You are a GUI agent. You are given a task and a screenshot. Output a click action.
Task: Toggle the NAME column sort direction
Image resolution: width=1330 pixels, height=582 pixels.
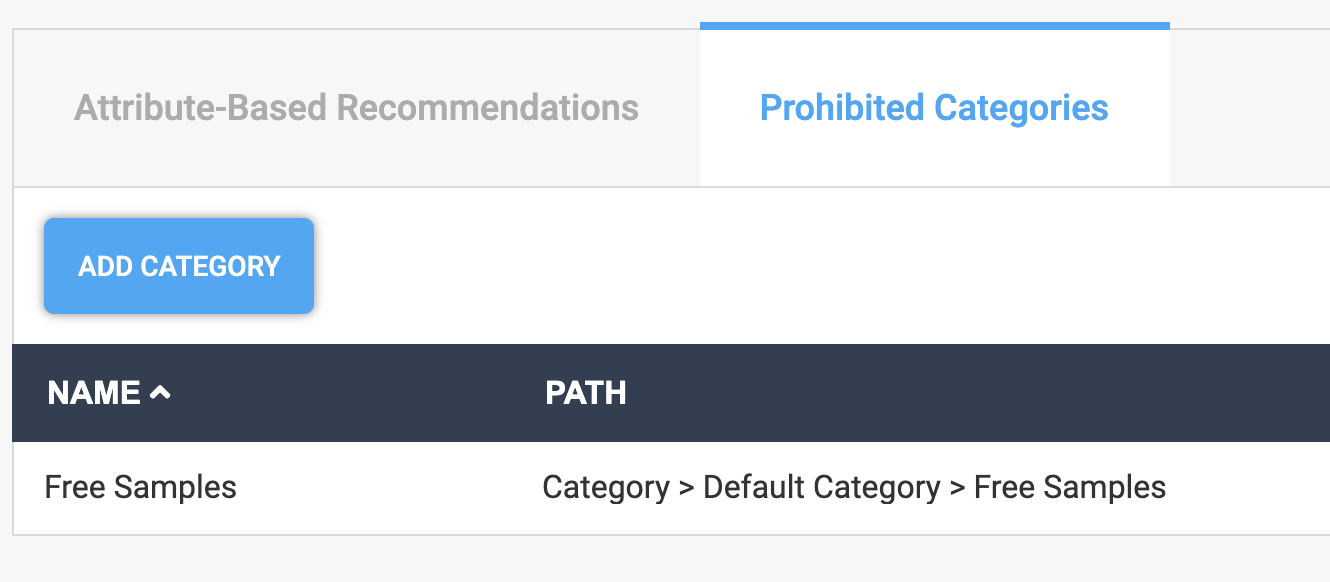coord(108,393)
